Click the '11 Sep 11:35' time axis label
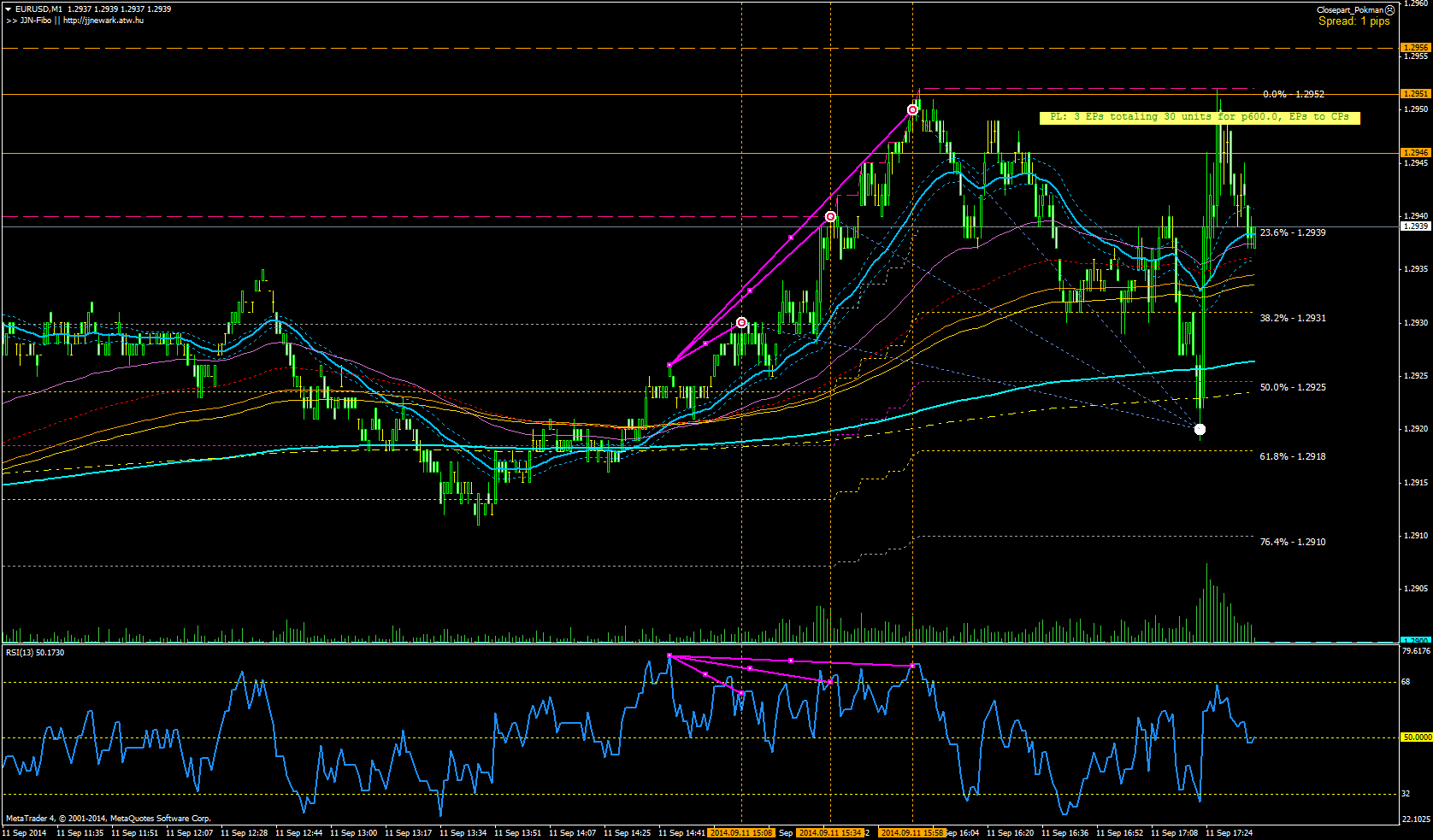The height and width of the screenshot is (840, 1433). click(x=80, y=832)
